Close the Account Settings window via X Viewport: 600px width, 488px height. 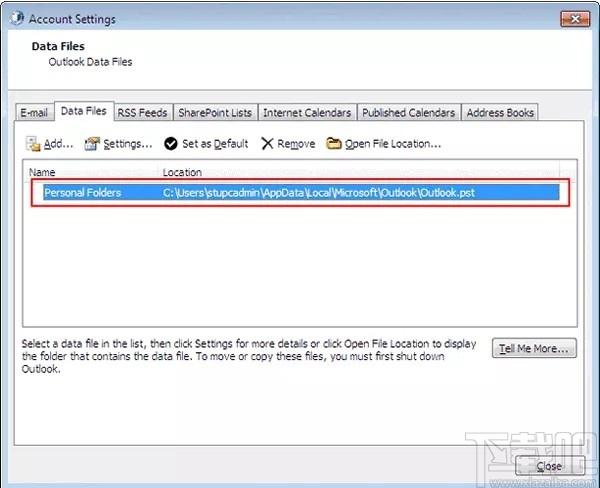point(574,18)
